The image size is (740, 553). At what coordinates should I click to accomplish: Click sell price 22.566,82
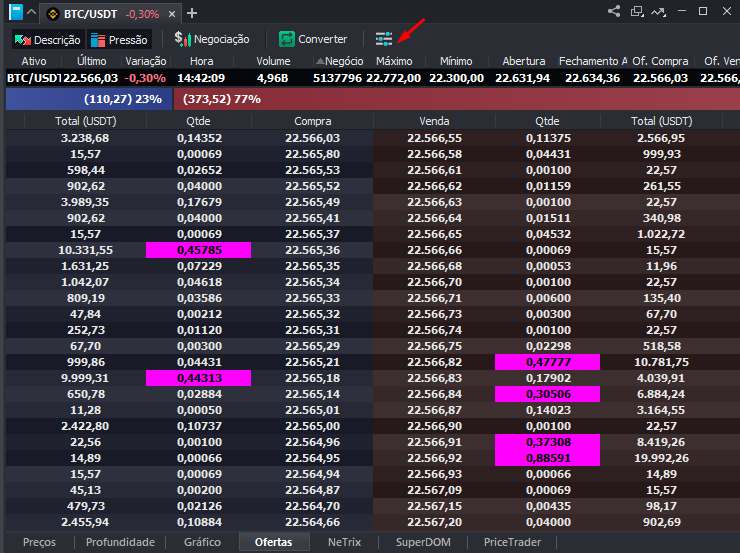pos(434,362)
